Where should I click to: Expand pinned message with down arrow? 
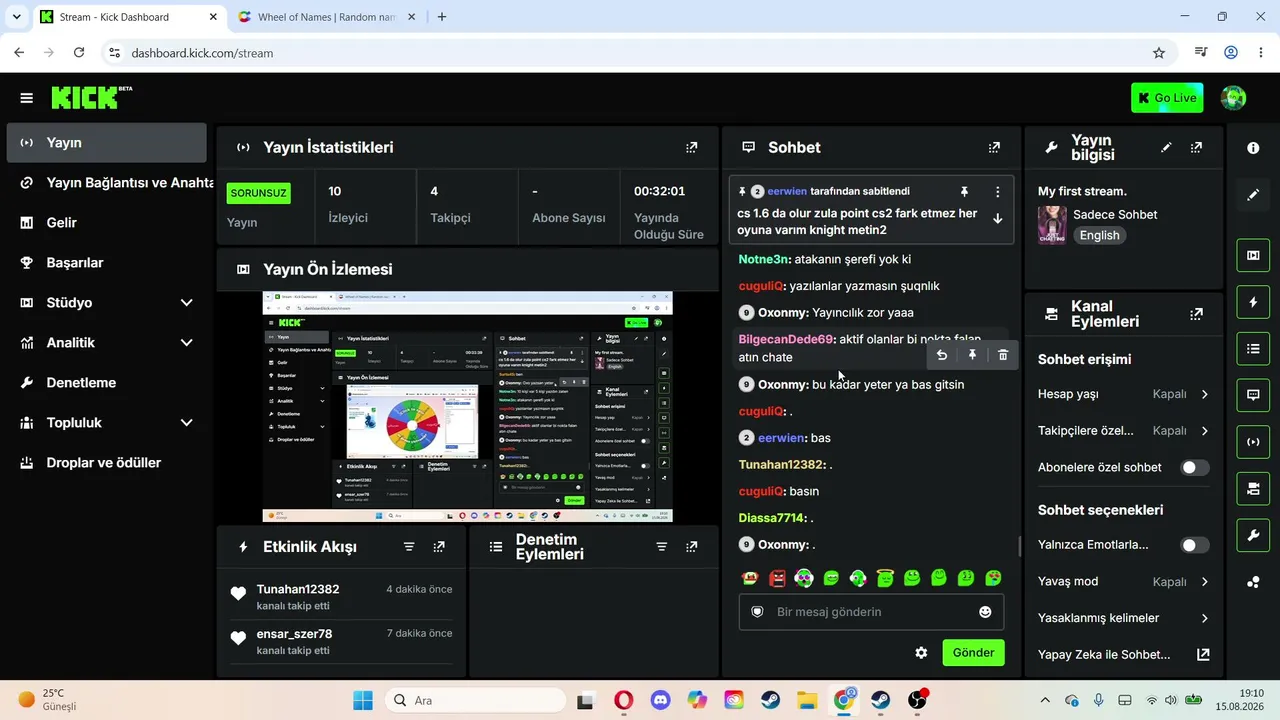tap(997, 218)
